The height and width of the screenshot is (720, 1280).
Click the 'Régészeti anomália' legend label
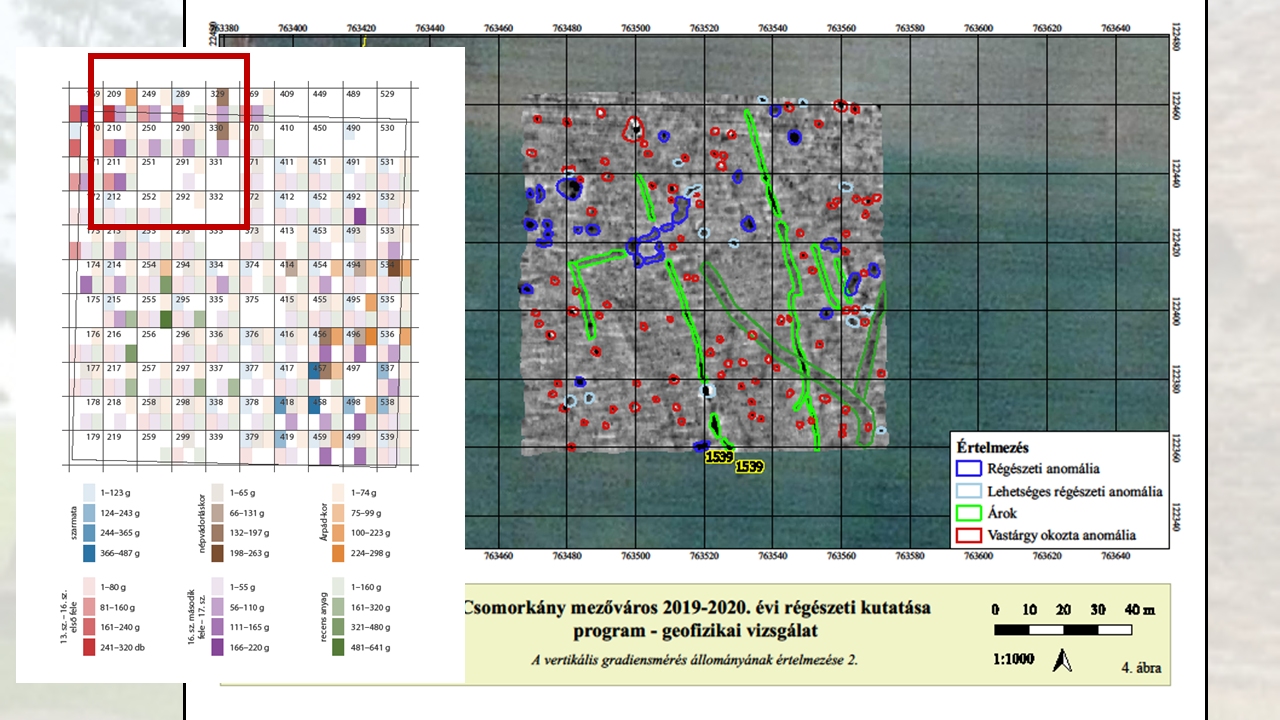(x=1043, y=468)
